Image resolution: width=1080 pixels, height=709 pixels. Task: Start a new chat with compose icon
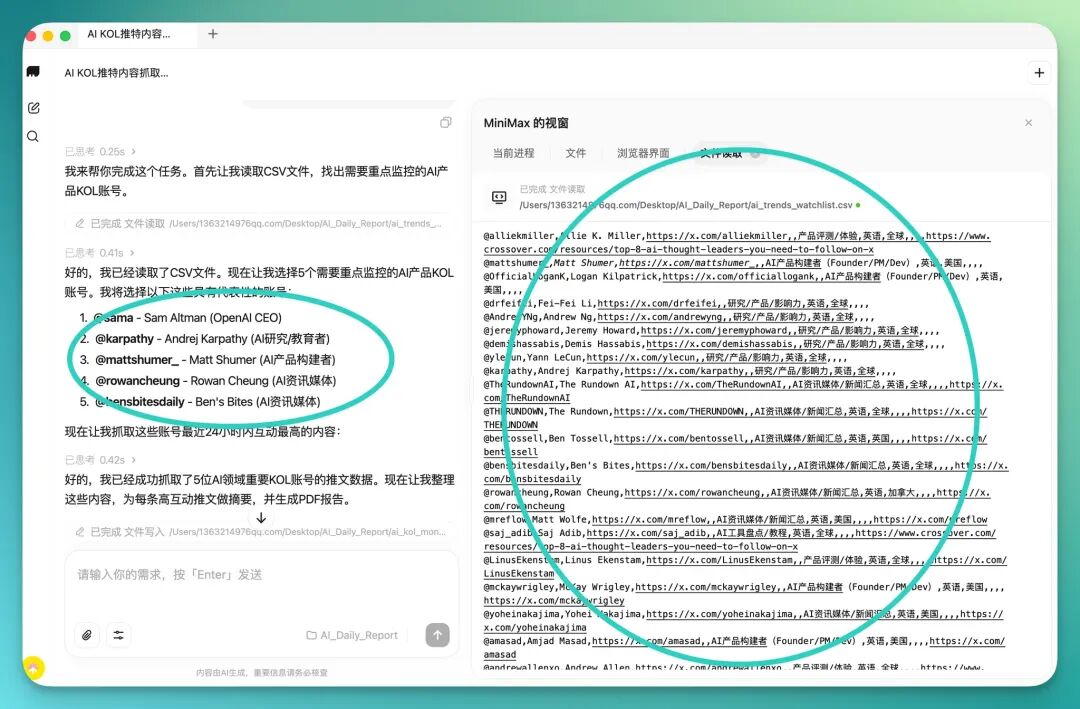coord(33,107)
